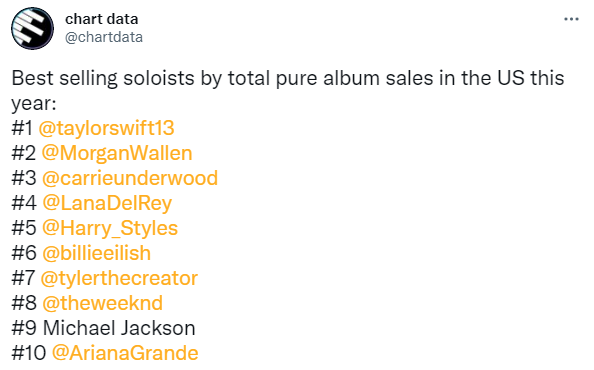Image resolution: width=594 pixels, height=370 pixels.
Task: Click the #1 rank label
Action: point(22,128)
